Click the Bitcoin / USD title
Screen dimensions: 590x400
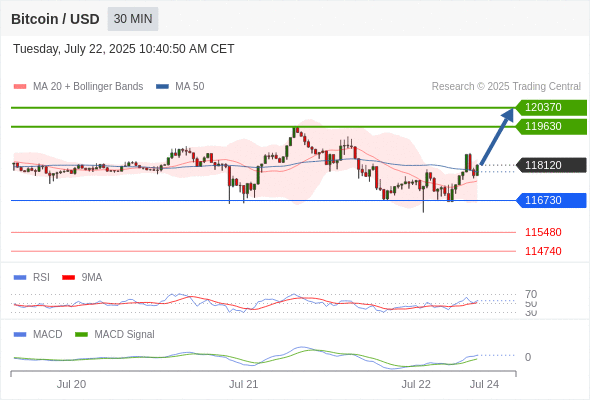pyautogui.click(x=55, y=19)
